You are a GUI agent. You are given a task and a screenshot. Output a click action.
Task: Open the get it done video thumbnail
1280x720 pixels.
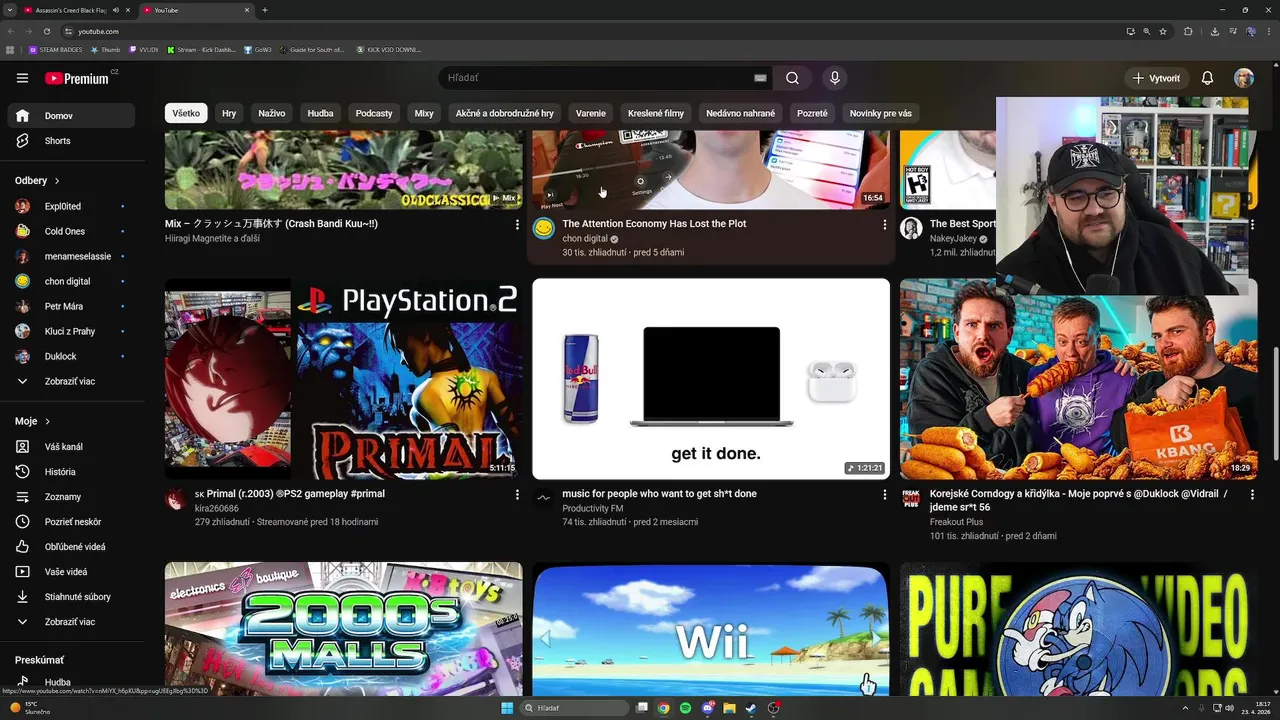click(x=711, y=379)
